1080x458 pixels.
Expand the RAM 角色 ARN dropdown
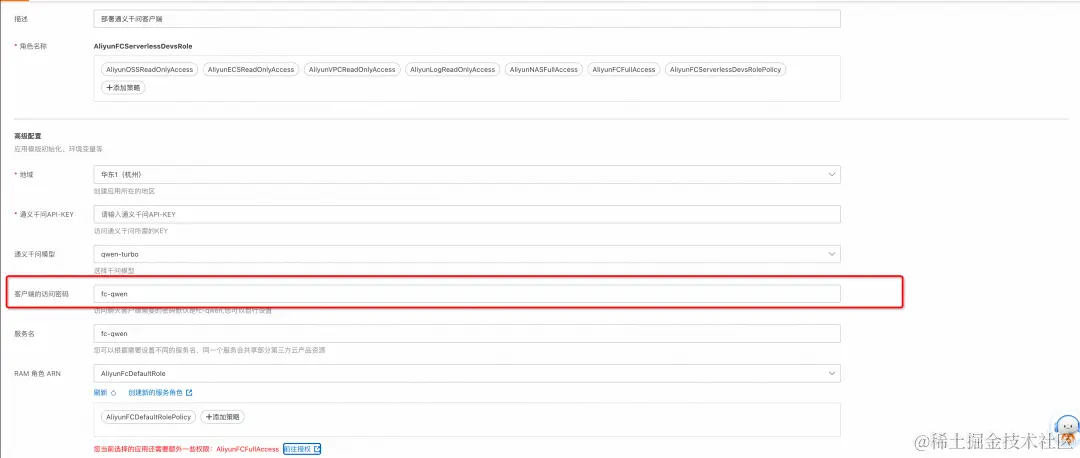click(x=467, y=373)
